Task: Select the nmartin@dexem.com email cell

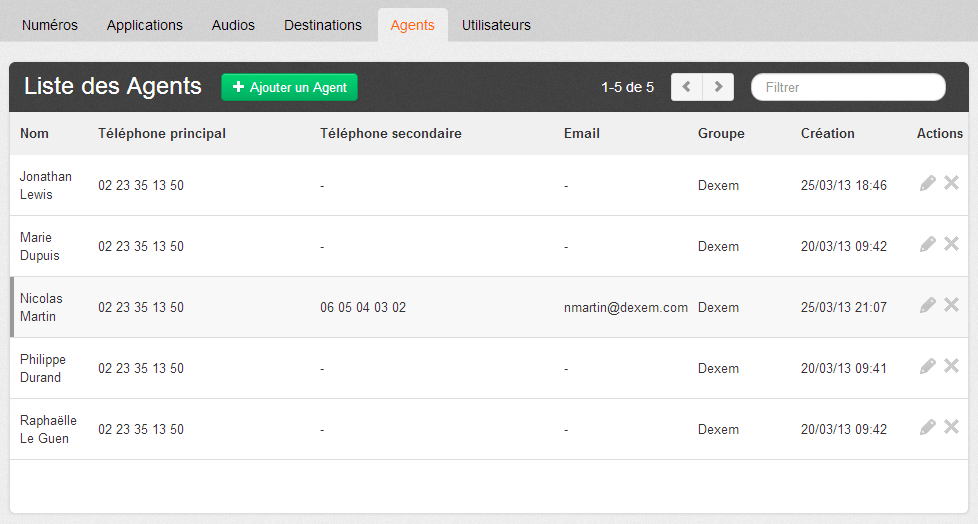Action: point(626,308)
